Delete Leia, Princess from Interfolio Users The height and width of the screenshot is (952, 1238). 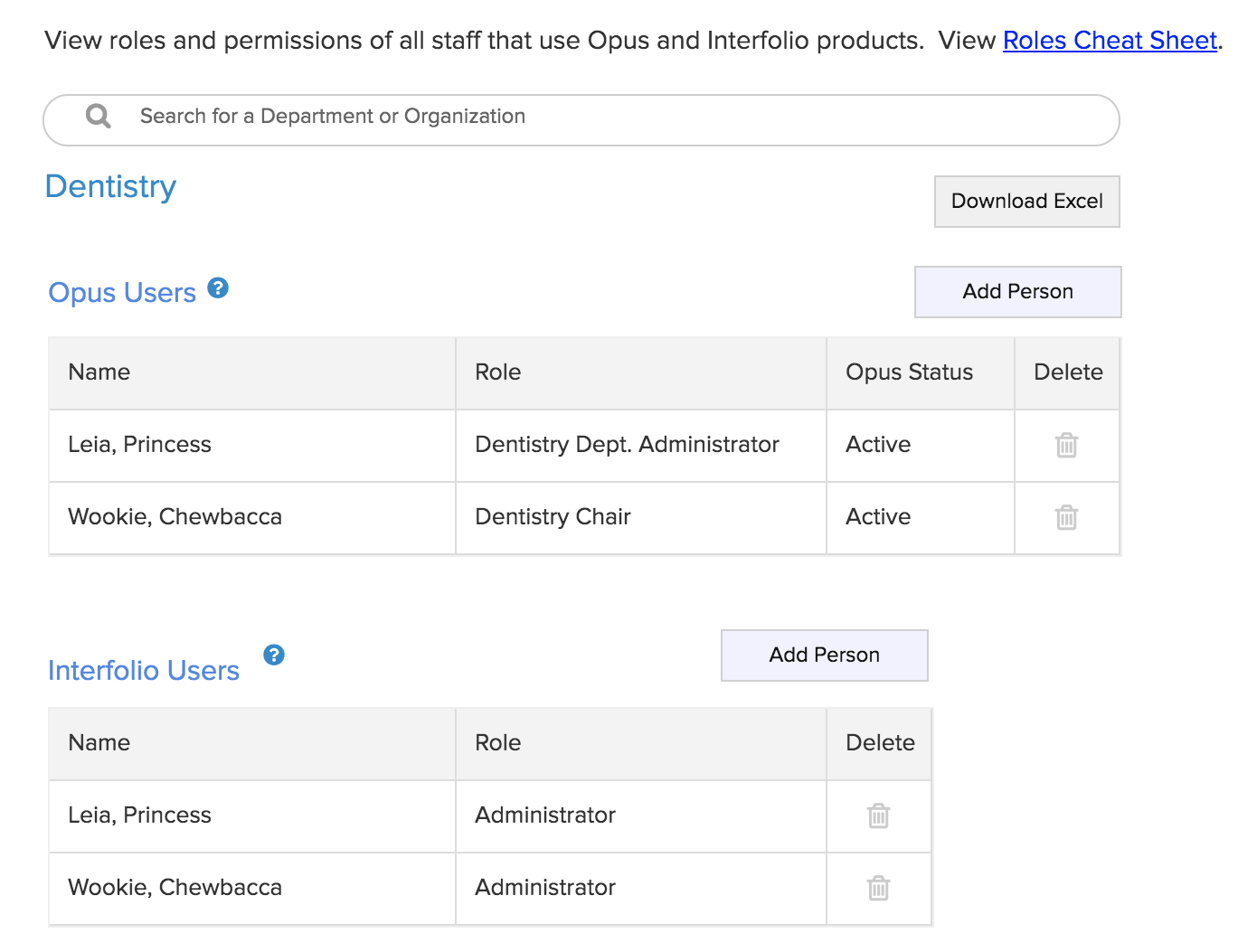pyautogui.click(x=878, y=815)
